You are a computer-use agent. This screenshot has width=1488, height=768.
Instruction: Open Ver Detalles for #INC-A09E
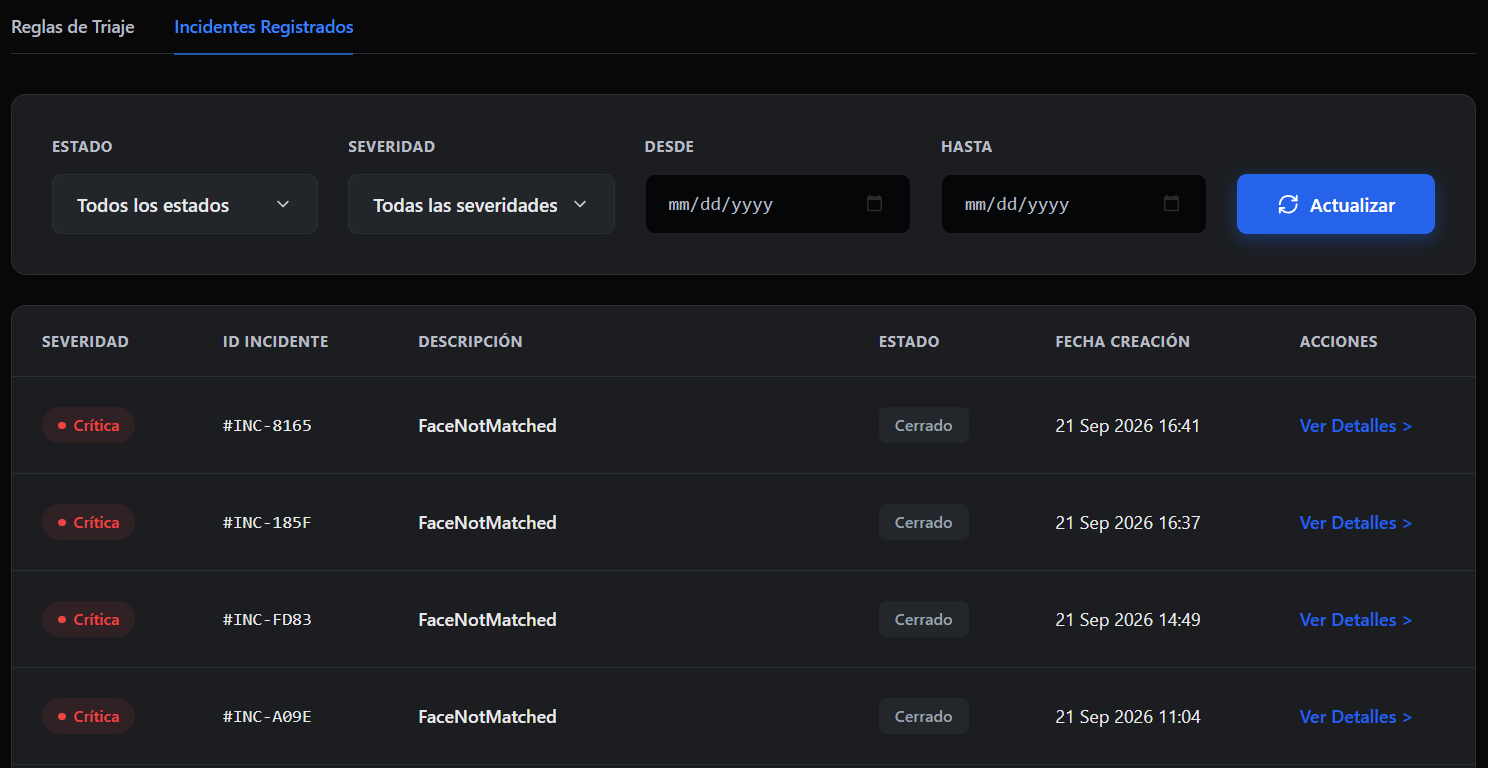[1355, 717]
